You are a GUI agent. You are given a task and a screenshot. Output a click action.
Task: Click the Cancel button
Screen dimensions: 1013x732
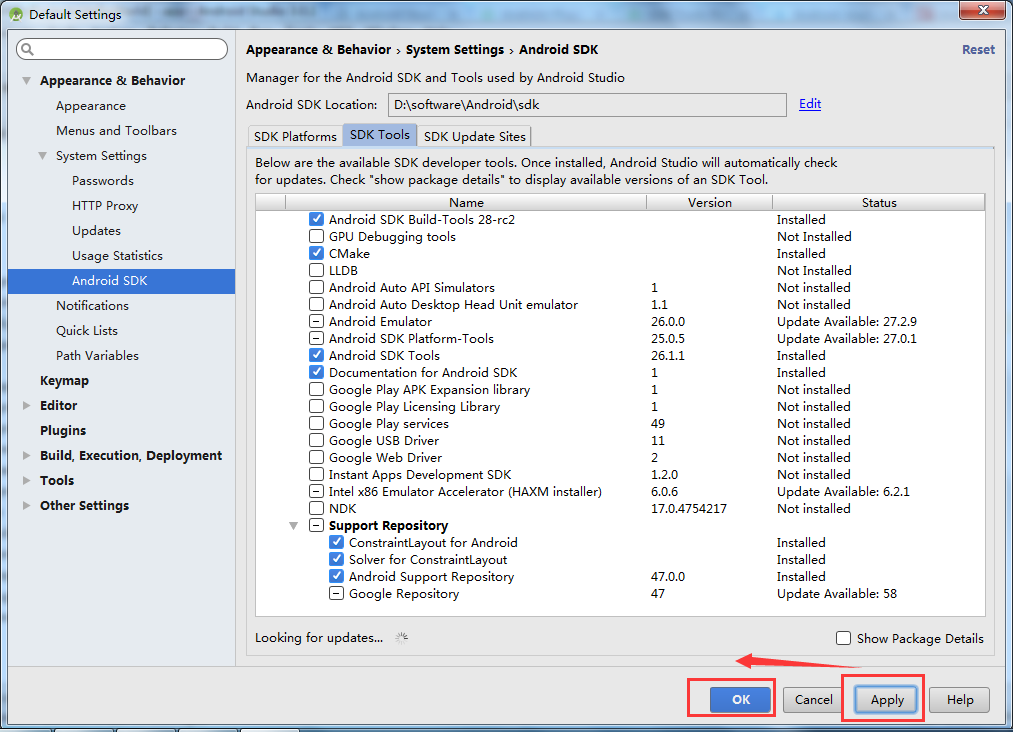coord(813,700)
